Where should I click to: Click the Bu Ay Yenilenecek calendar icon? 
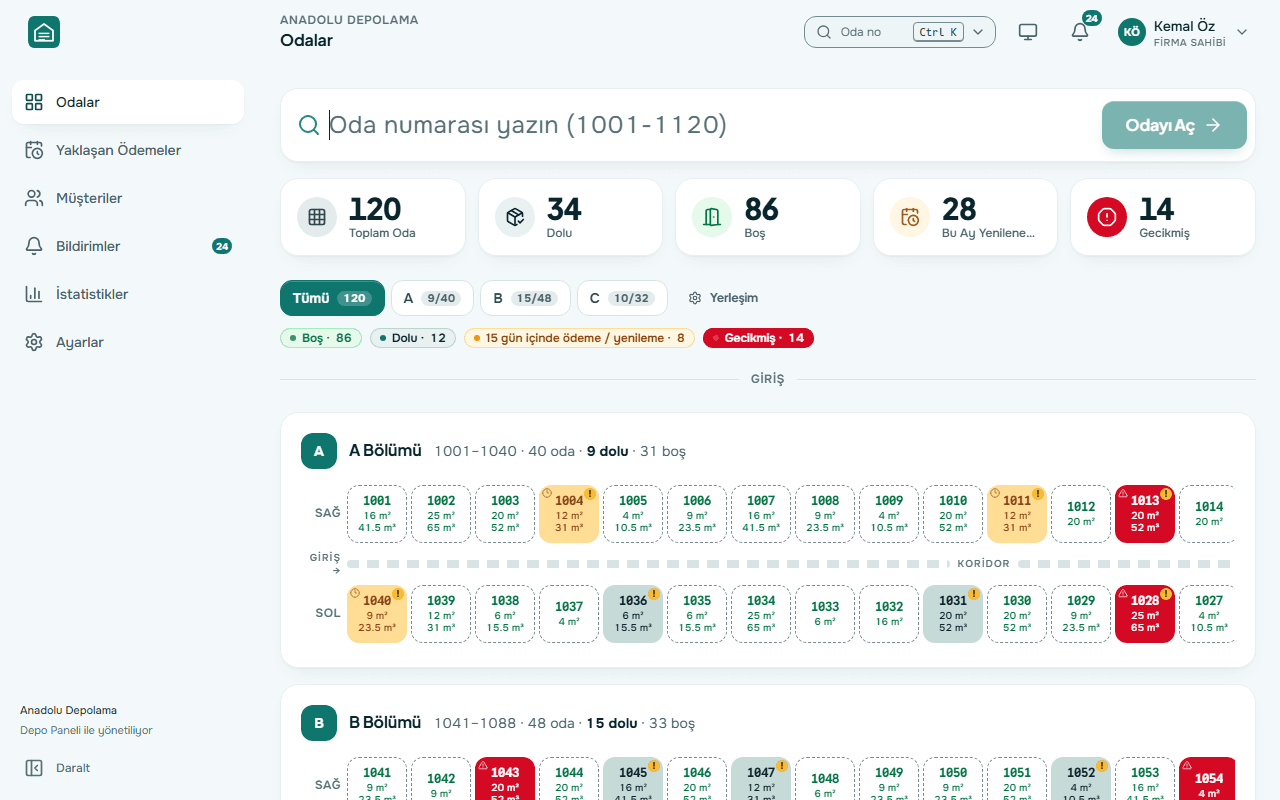(910, 217)
